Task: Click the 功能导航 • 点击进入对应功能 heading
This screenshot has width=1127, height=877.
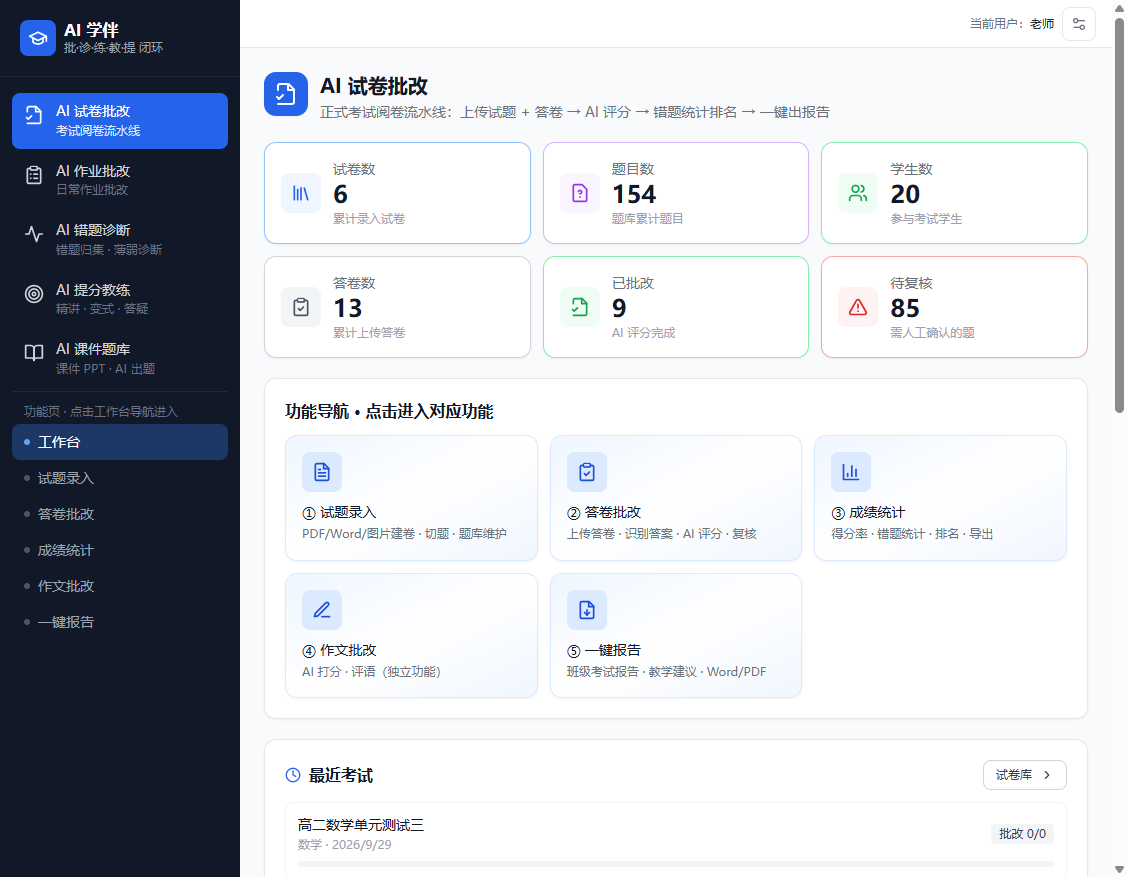Action: pyautogui.click(x=389, y=412)
